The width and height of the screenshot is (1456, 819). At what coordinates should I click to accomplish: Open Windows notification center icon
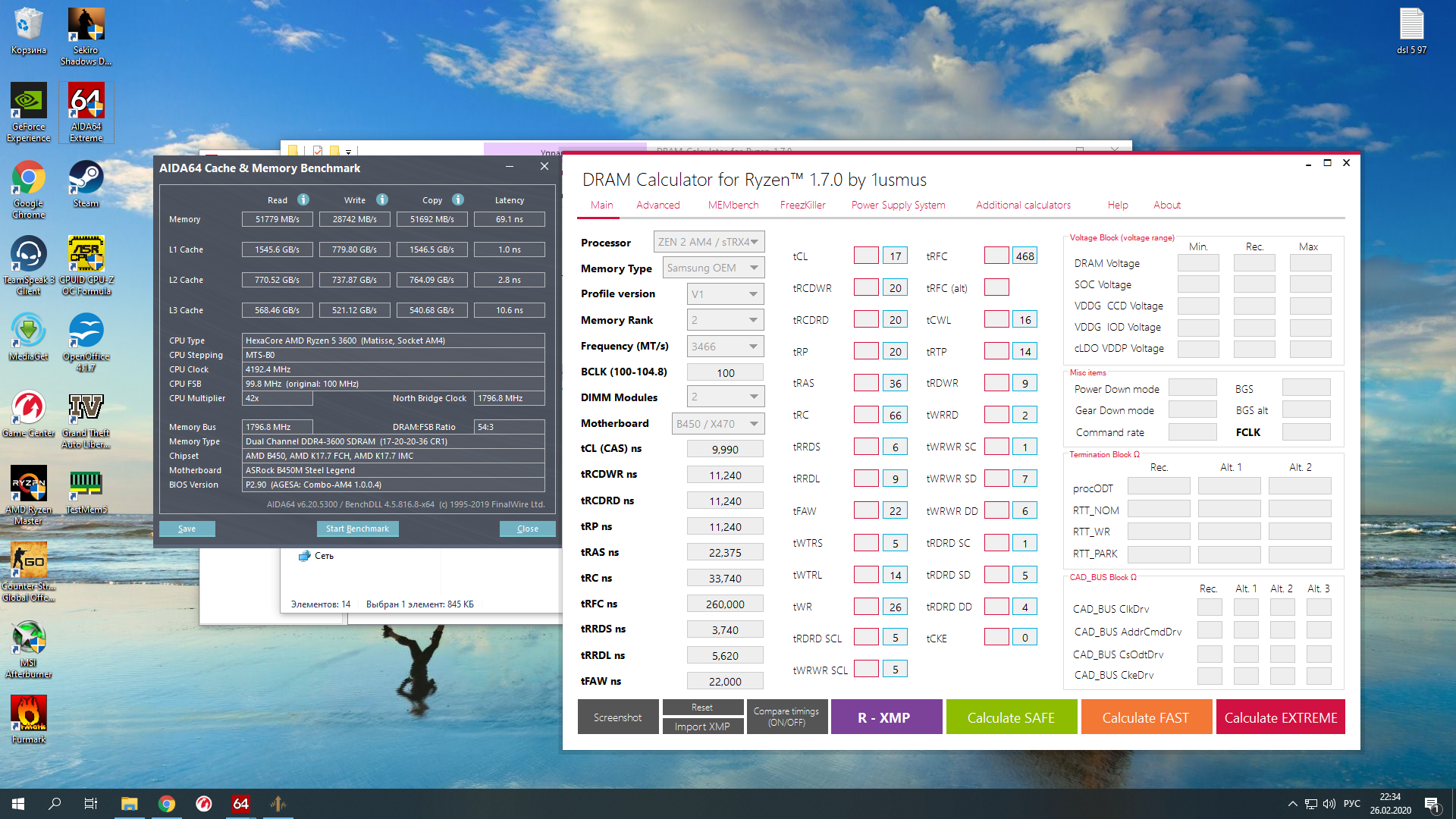[1432, 804]
